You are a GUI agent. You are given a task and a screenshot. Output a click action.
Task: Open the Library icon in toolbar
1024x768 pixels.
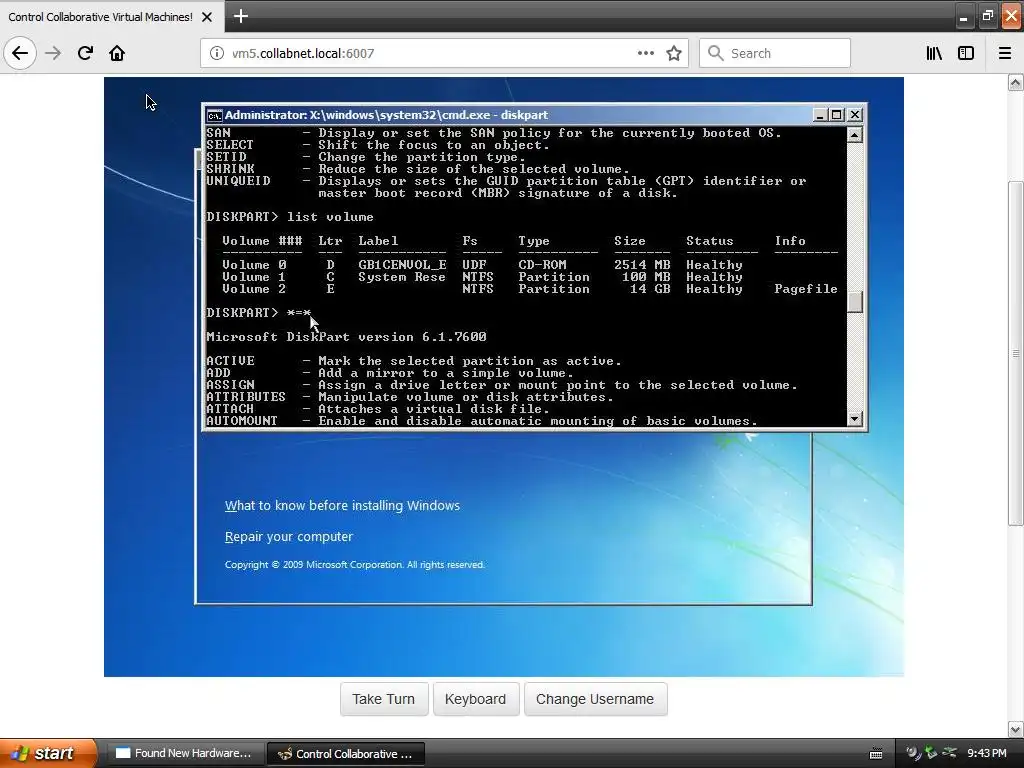[934, 53]
